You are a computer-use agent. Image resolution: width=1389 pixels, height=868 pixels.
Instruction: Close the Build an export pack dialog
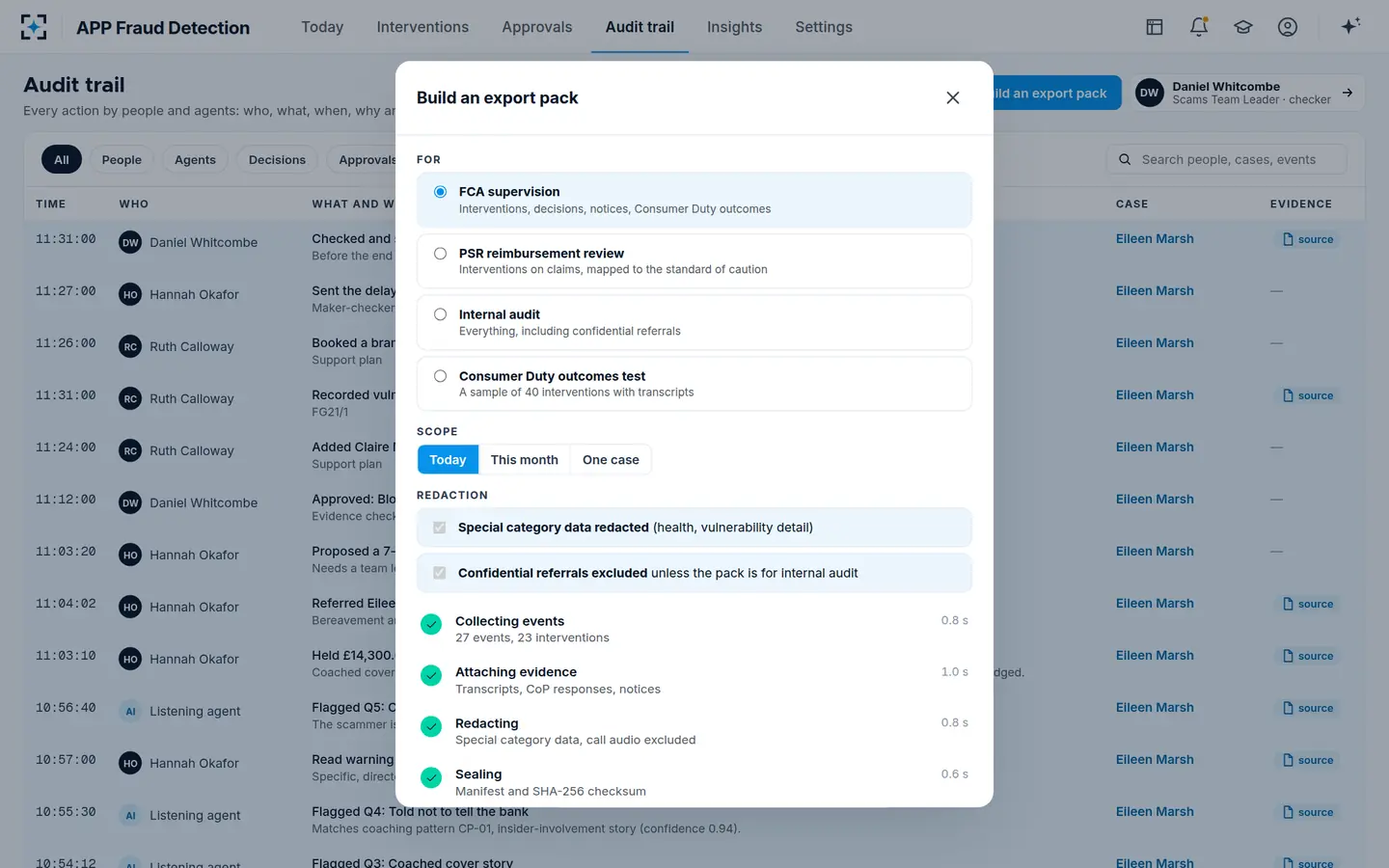click(953, 97)
